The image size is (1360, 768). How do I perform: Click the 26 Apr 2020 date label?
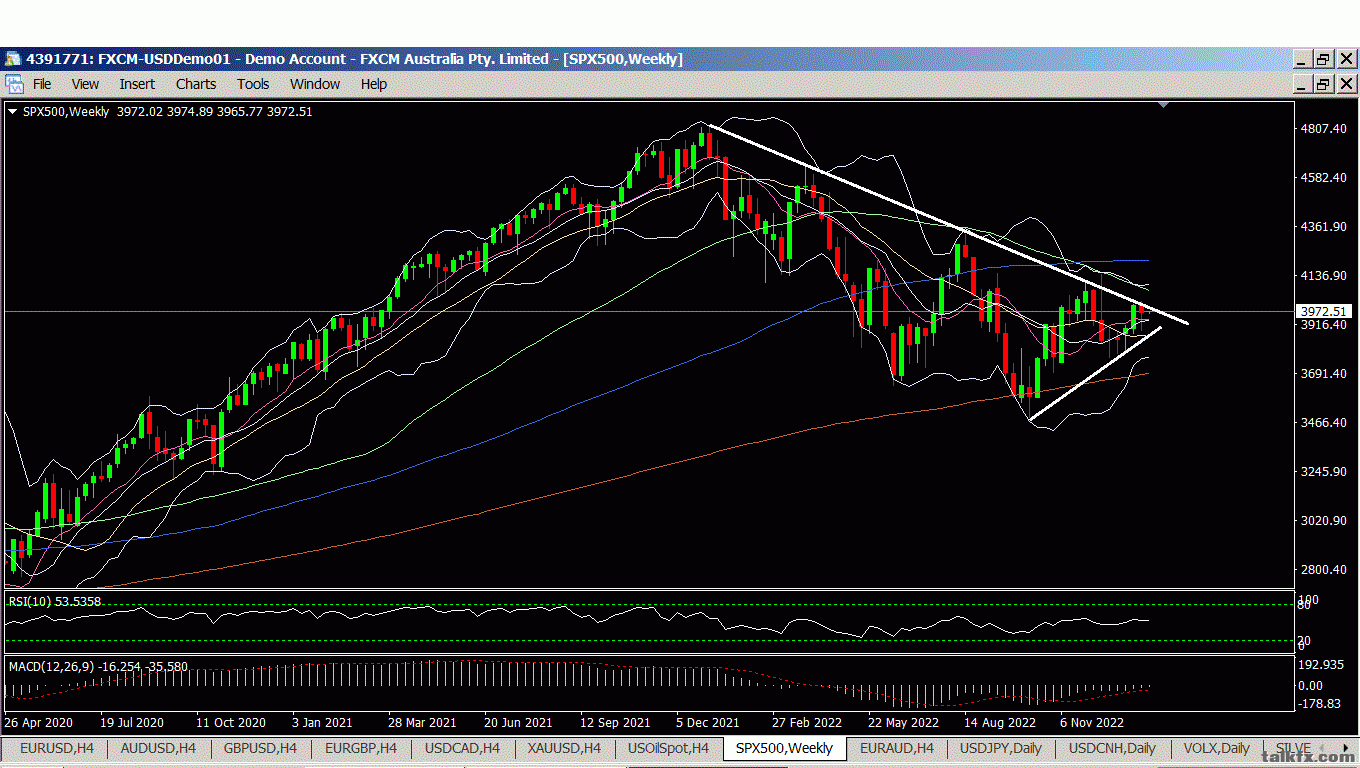pos(39,722)
